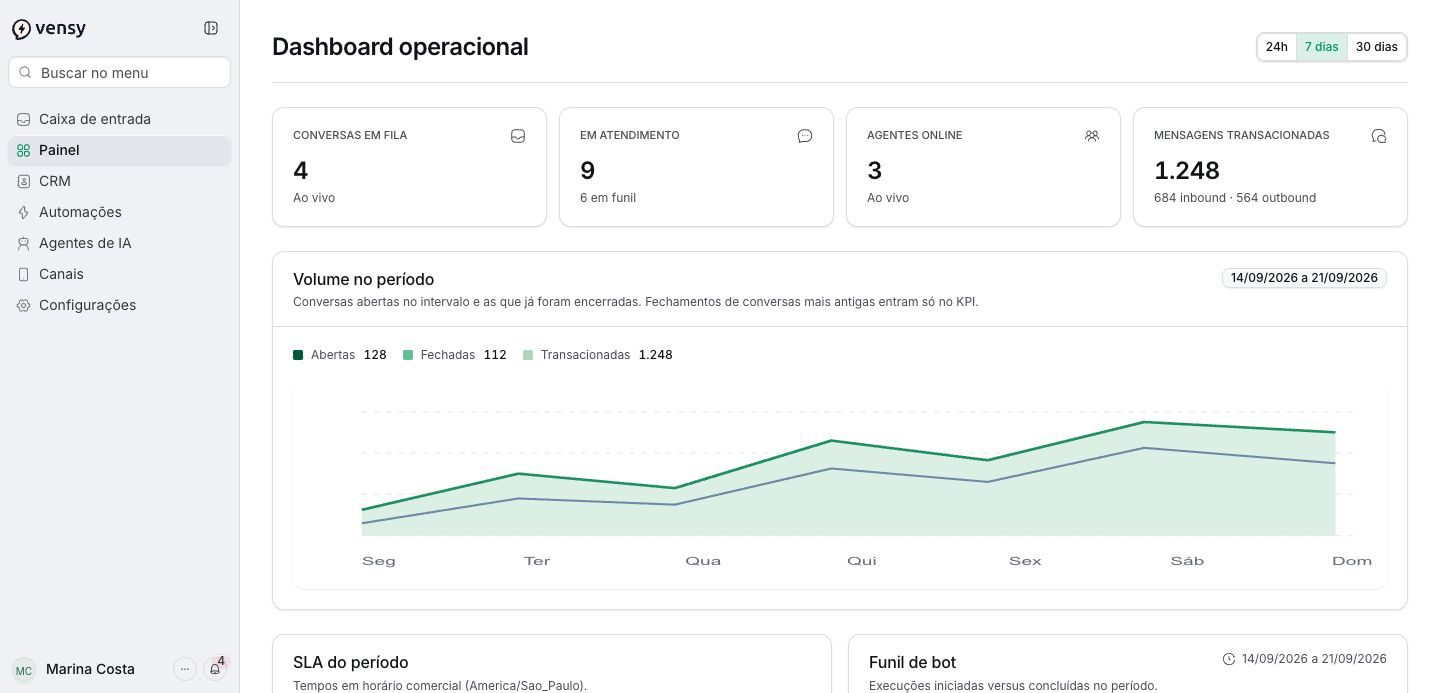Click the MC avatar of Marina Costa
Viewport: 1440px width, 693px height.
24,670
